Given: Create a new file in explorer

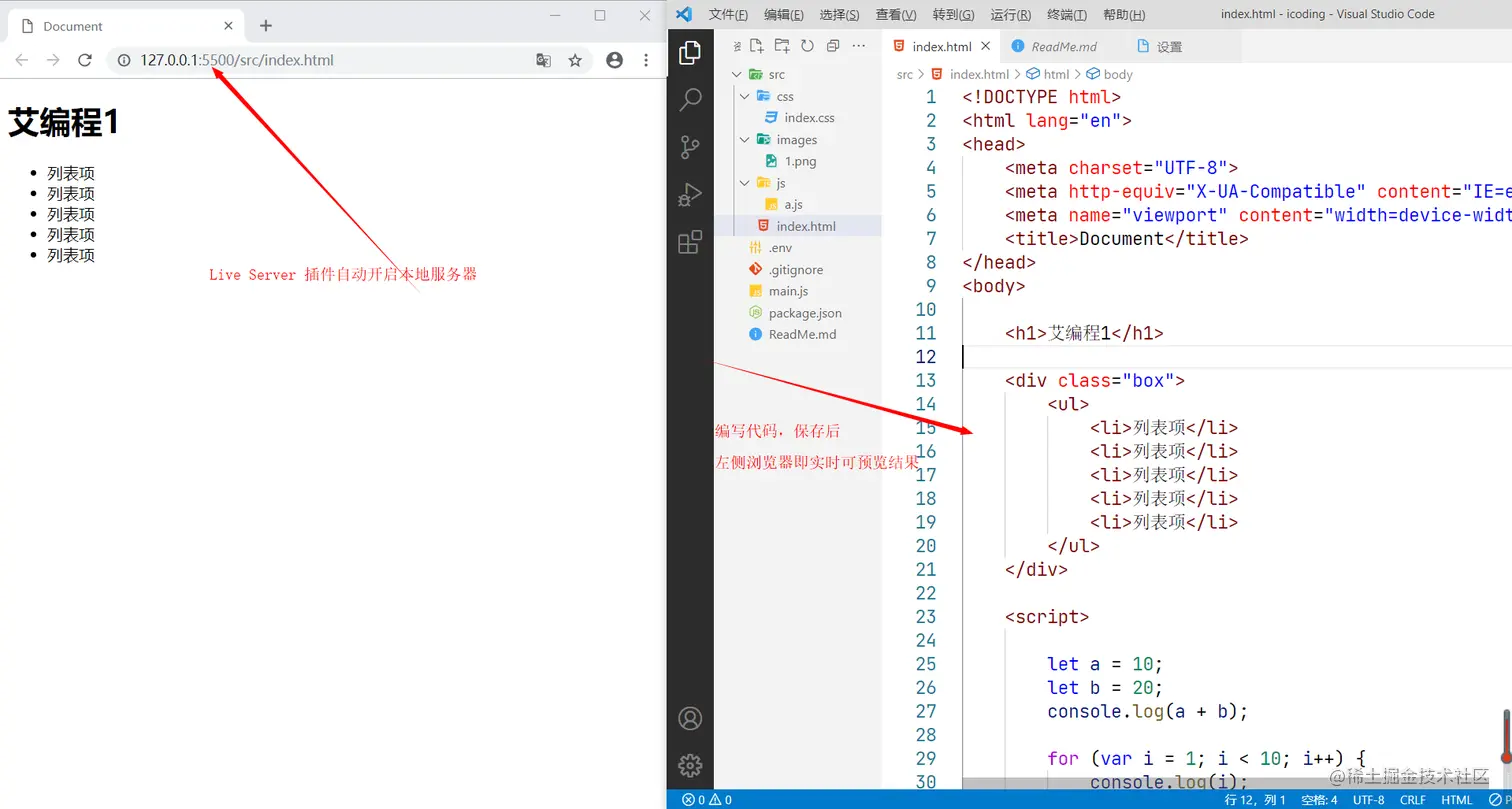Looking at the screenshot, I should click(x=757, y=46).
